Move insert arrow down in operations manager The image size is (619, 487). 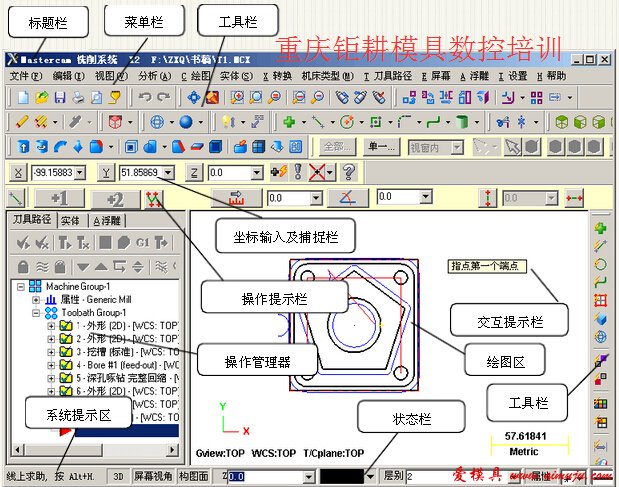pyautogui.click(x=83, y=267)
